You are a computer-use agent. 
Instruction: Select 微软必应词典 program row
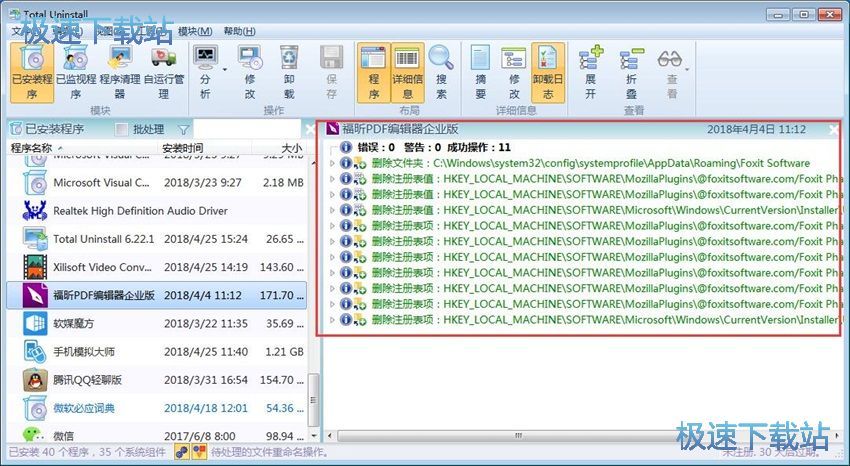tap(157, 408)
